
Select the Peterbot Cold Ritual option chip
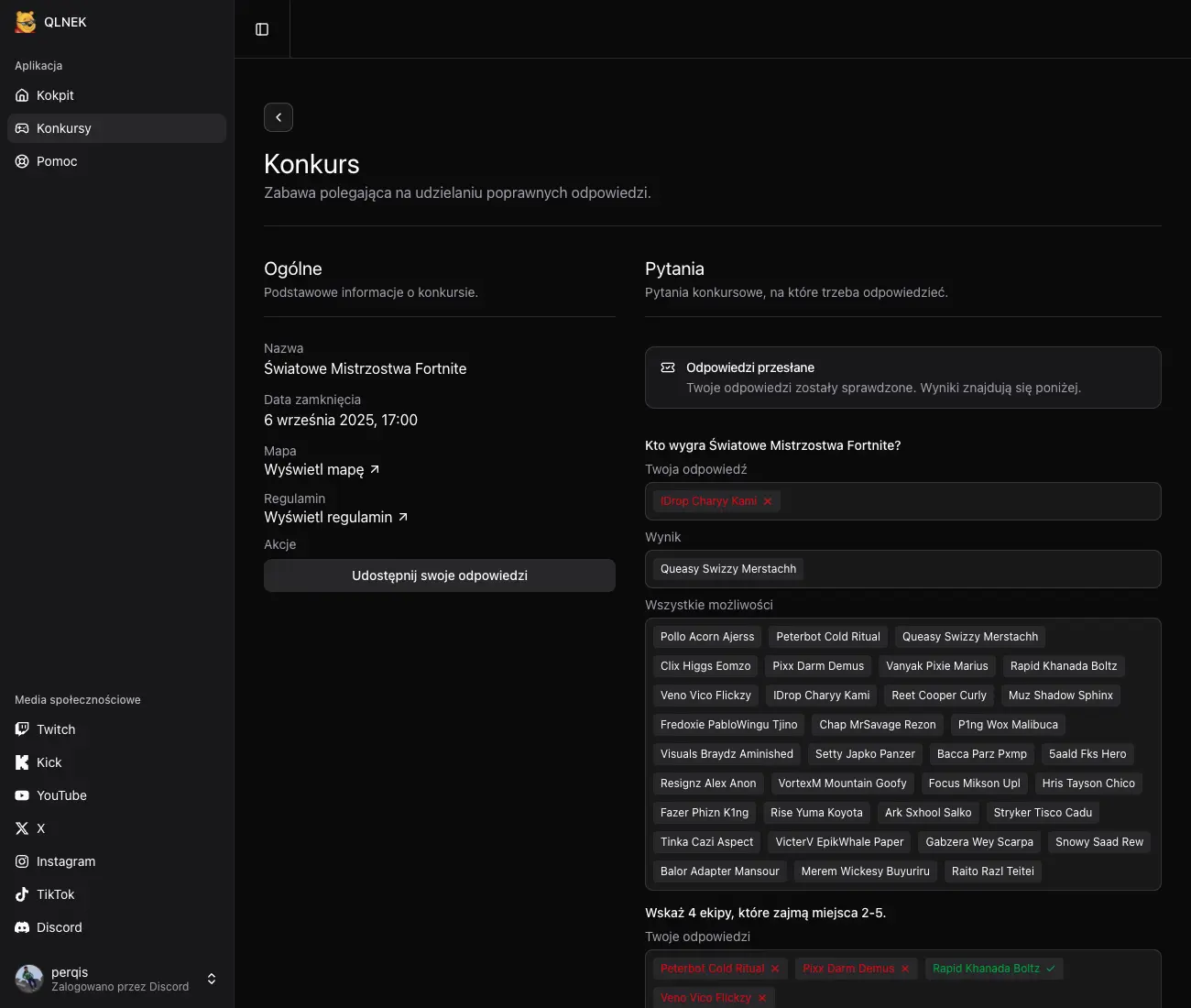(x=827, y=637)
